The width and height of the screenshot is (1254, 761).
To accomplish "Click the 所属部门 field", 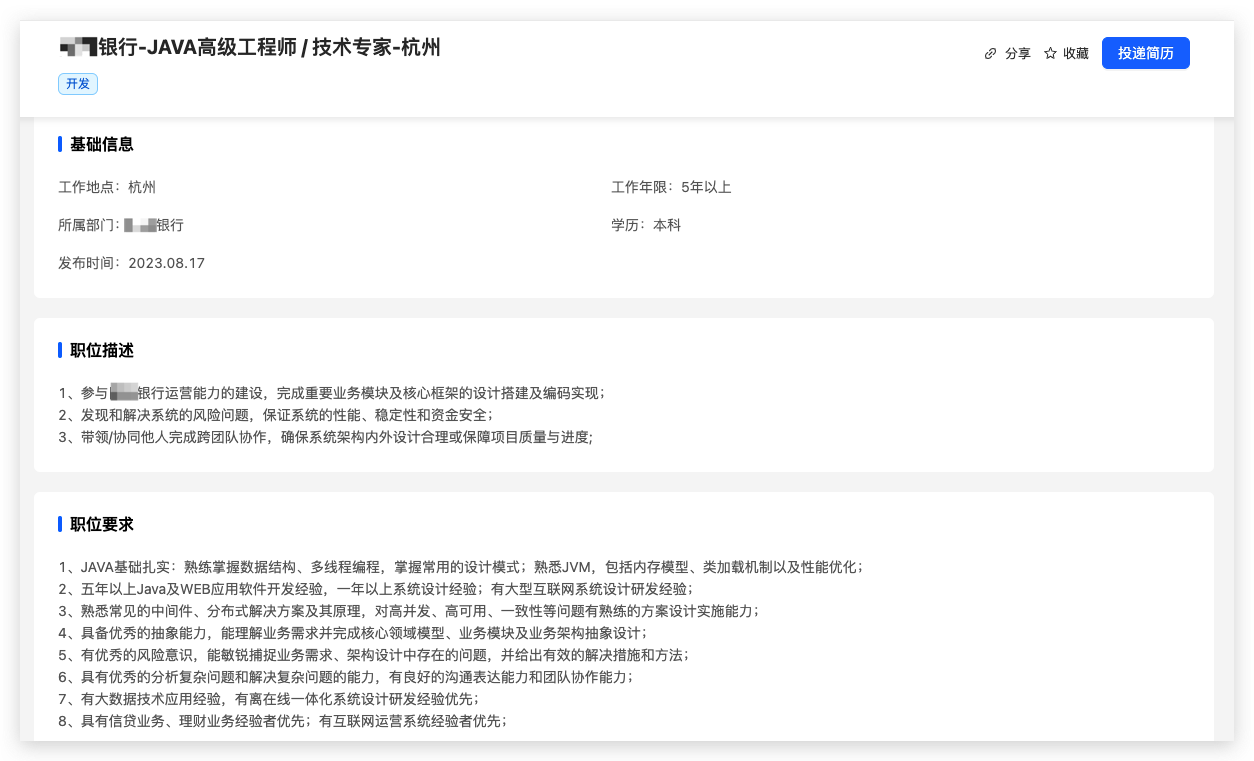I will click(x=121, y=225).
